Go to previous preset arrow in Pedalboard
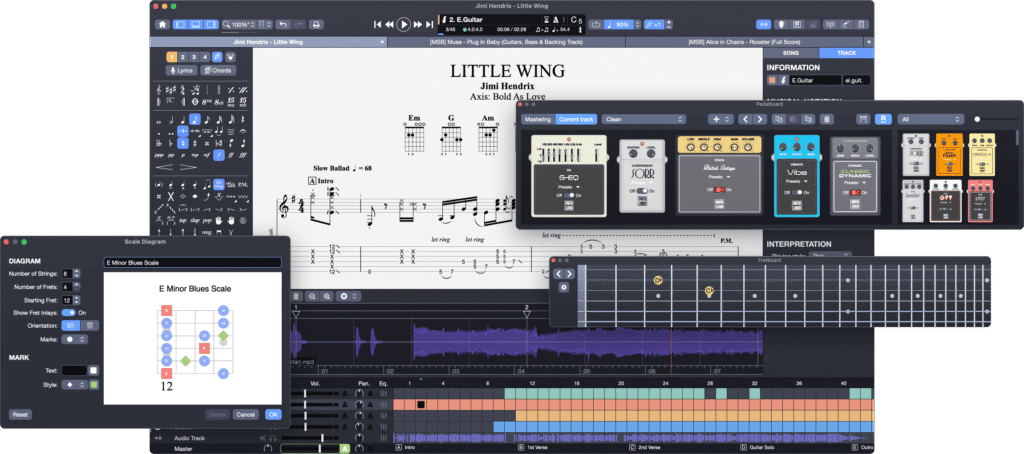Screen dimensions: 1024x454 coord(745,120)
